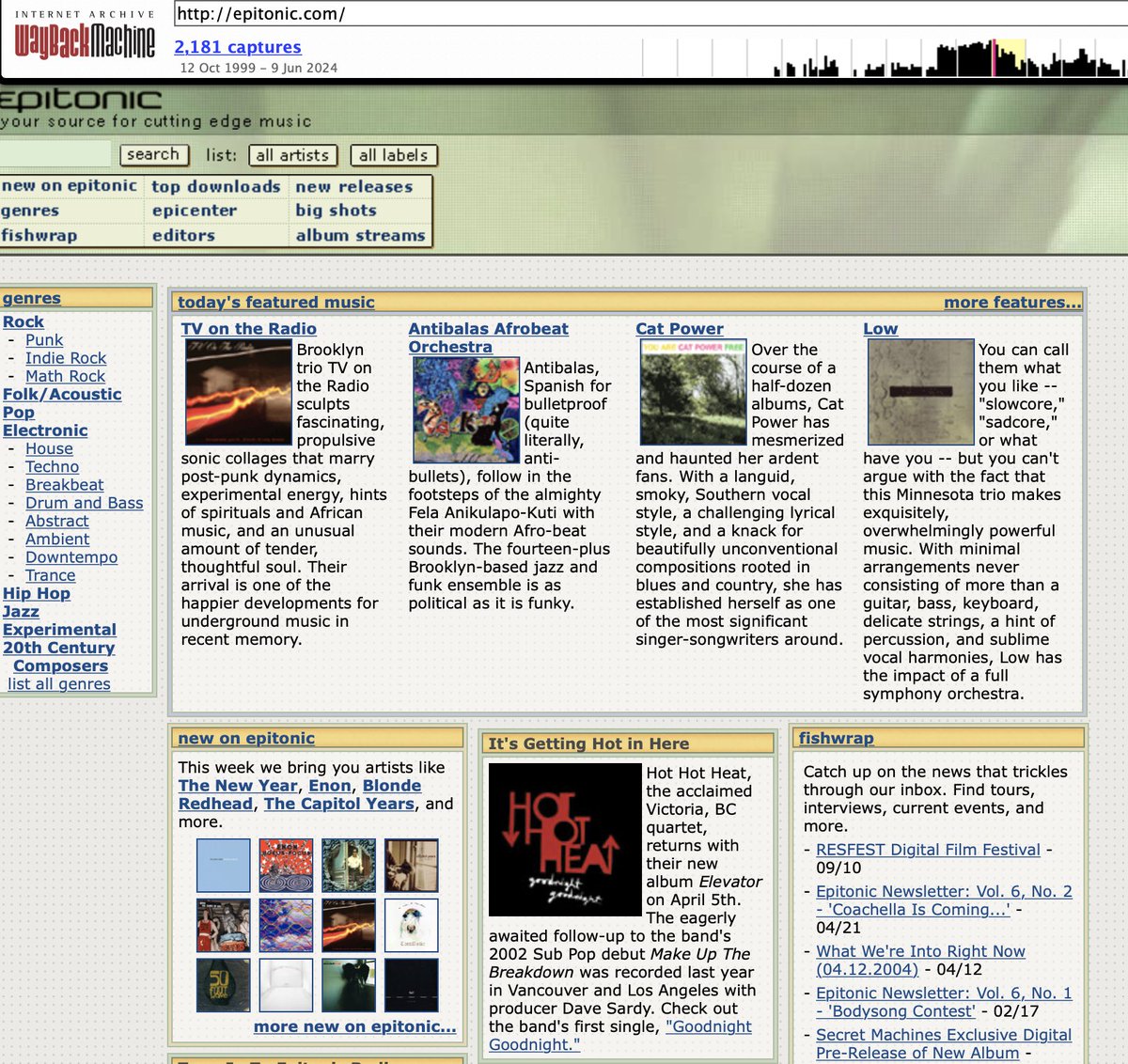Select Hip Hop genre link
Screen dimensions: 1128x1064
(x=37, y=593)
